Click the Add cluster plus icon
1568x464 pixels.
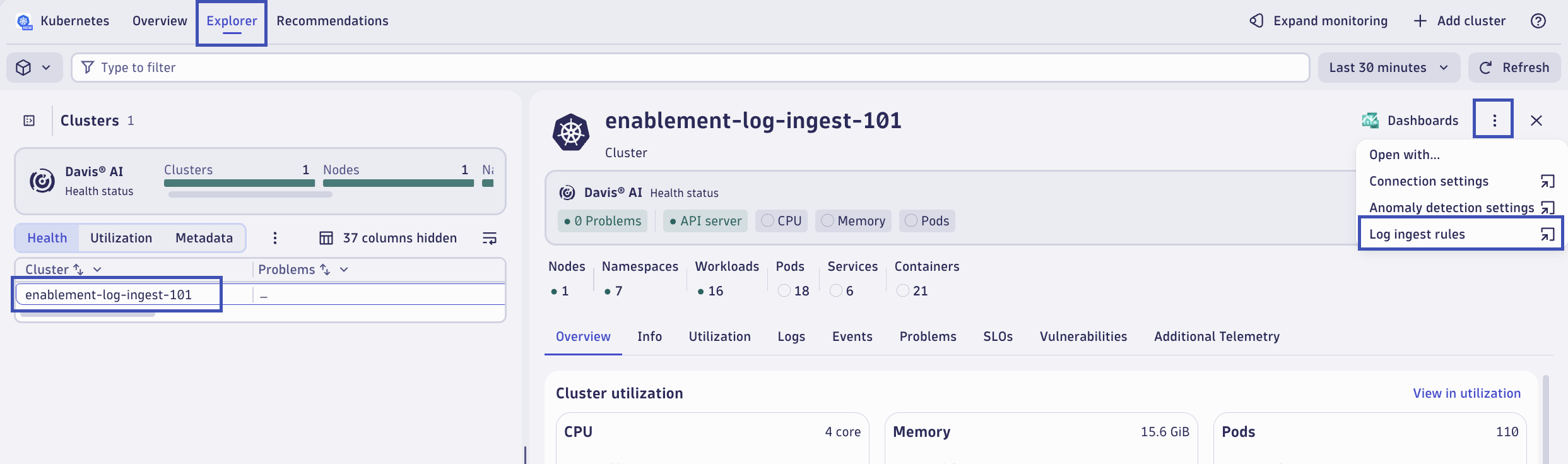1420,21
